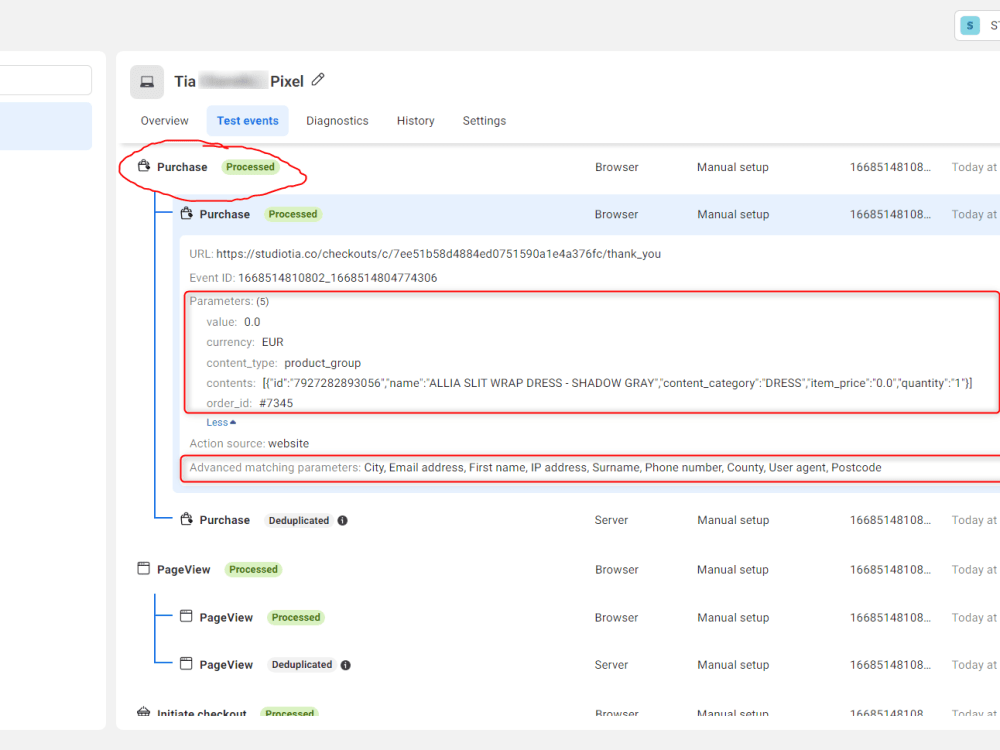Screen dimensions: 1000x750
Task: Click the pencil icon to rename the pixel
Action: [x=318, y=80]
